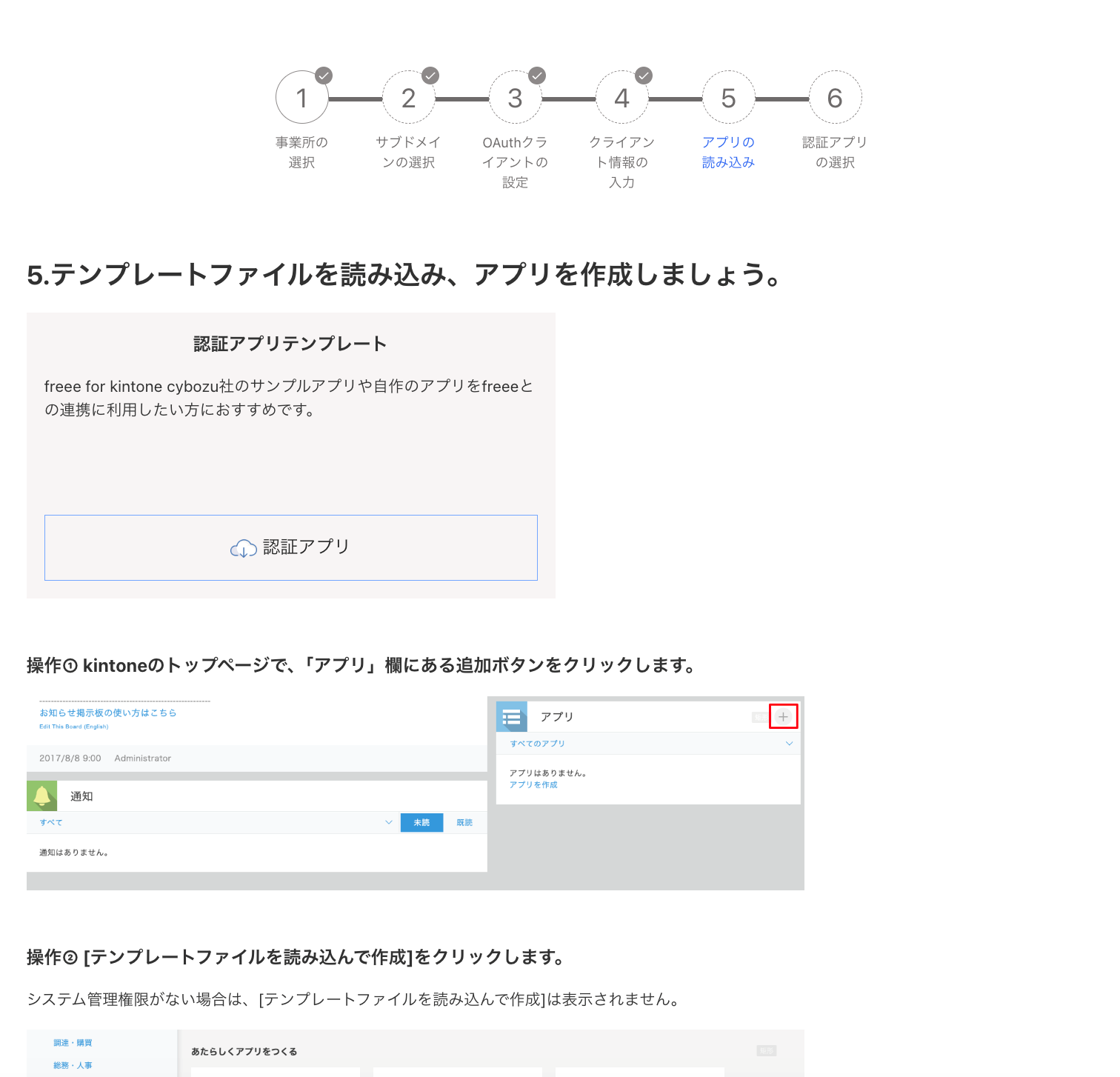Click the step 5 page title テンプレートファイルを読み込み
Image resolution: width=1120 pixels, height=1077 pixels.
[405, 274]
